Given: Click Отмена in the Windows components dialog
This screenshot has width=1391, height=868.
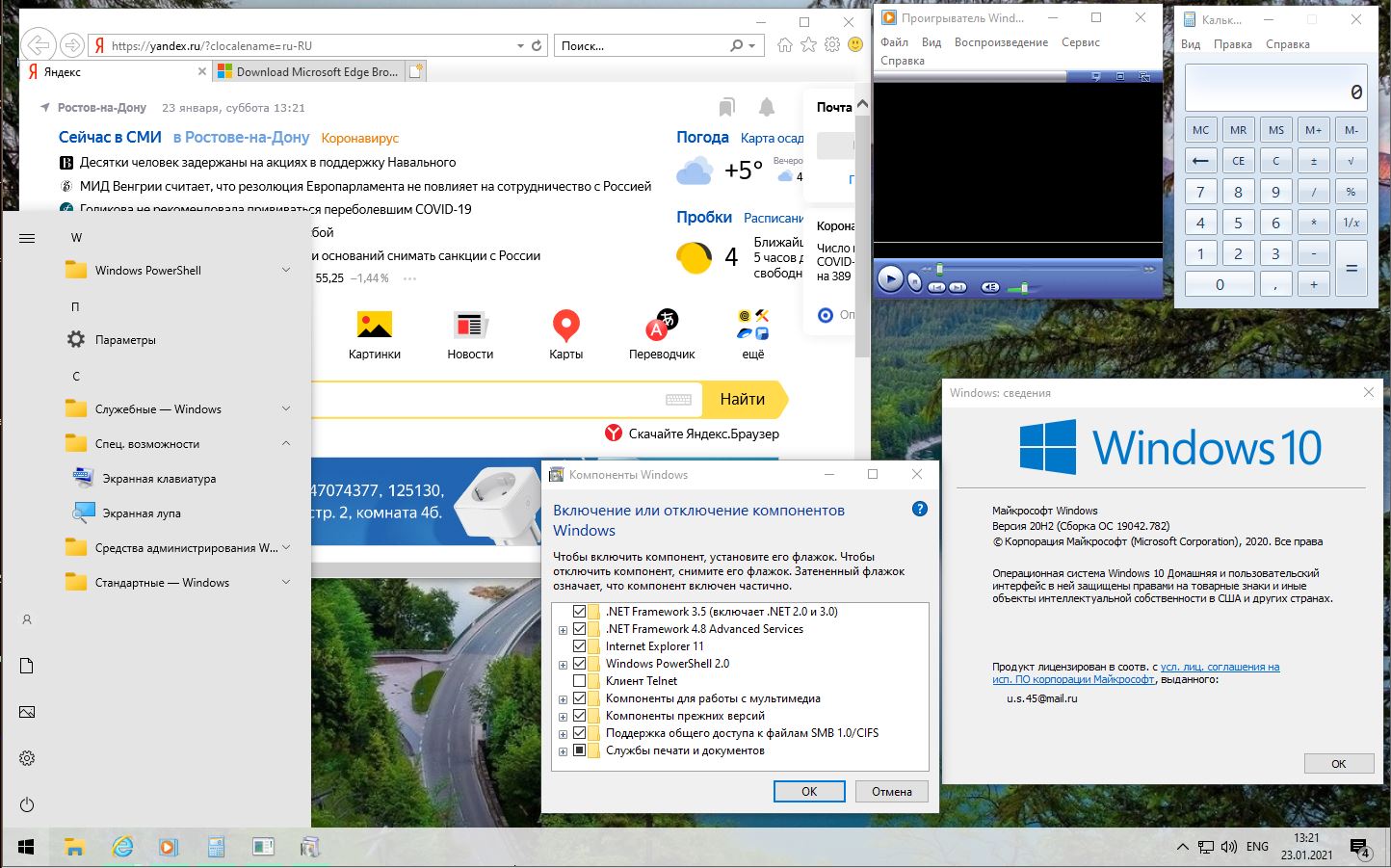Looking at the screenshot, I should coord(891,791).
